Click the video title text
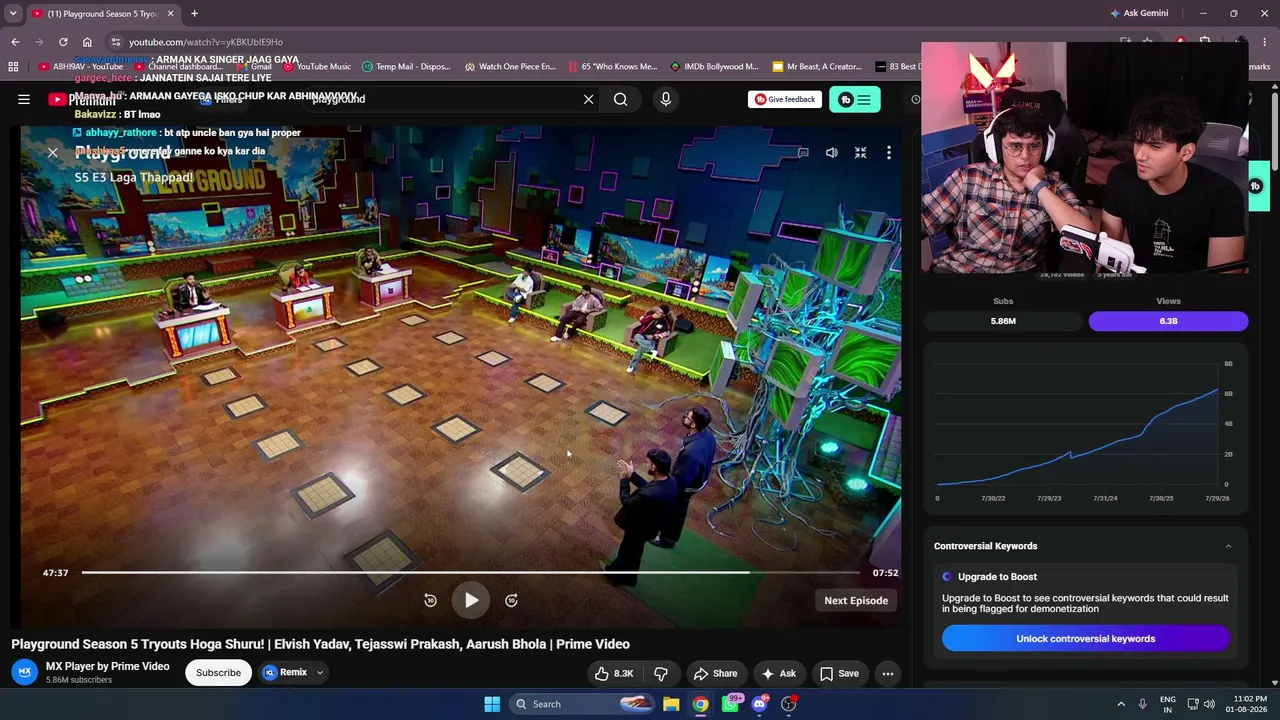Viewport: 1280px width, 720px height. [321, 644]
